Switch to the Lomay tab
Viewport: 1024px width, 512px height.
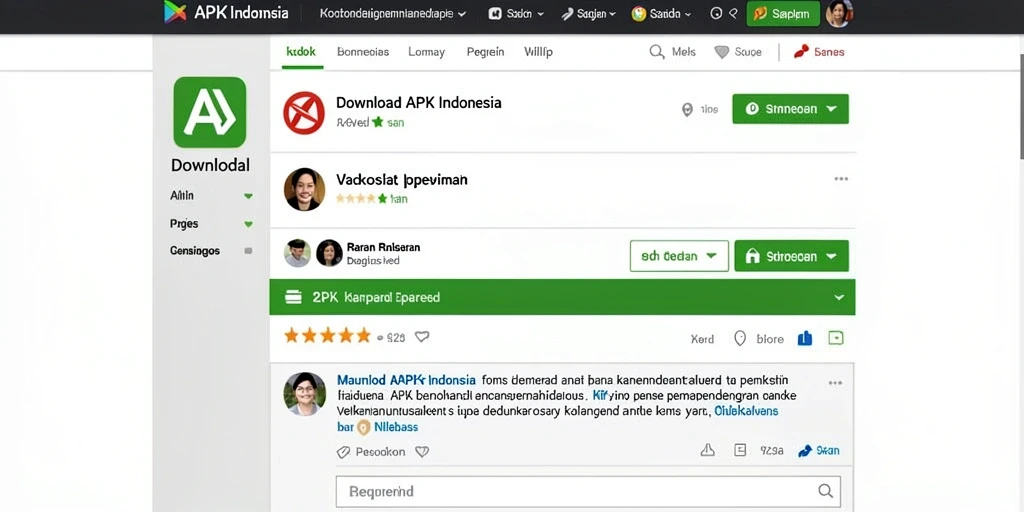point(426,52)
